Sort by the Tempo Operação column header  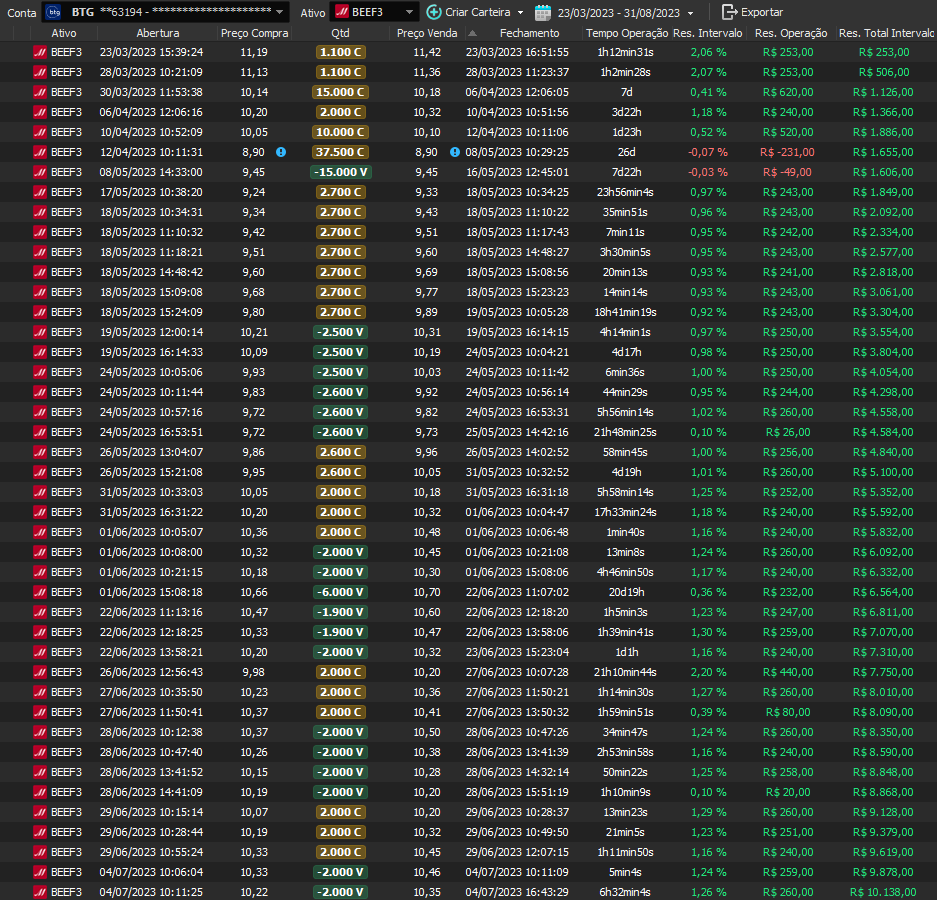[626, 33]
